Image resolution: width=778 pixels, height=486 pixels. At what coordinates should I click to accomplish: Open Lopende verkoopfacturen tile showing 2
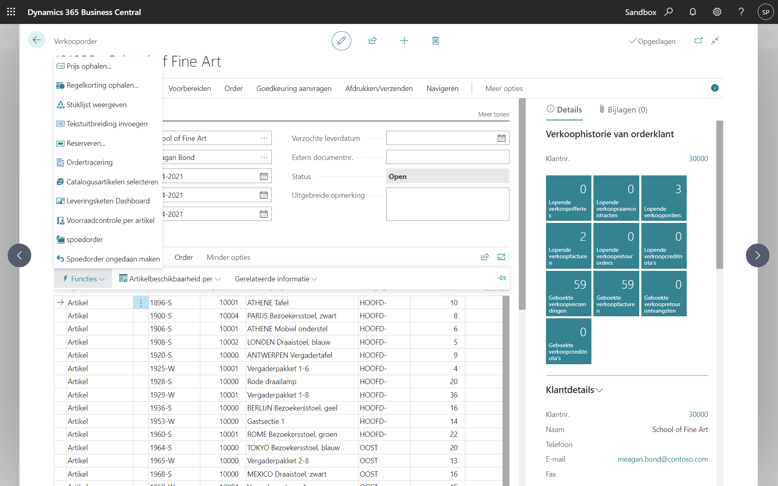(569, 245)
